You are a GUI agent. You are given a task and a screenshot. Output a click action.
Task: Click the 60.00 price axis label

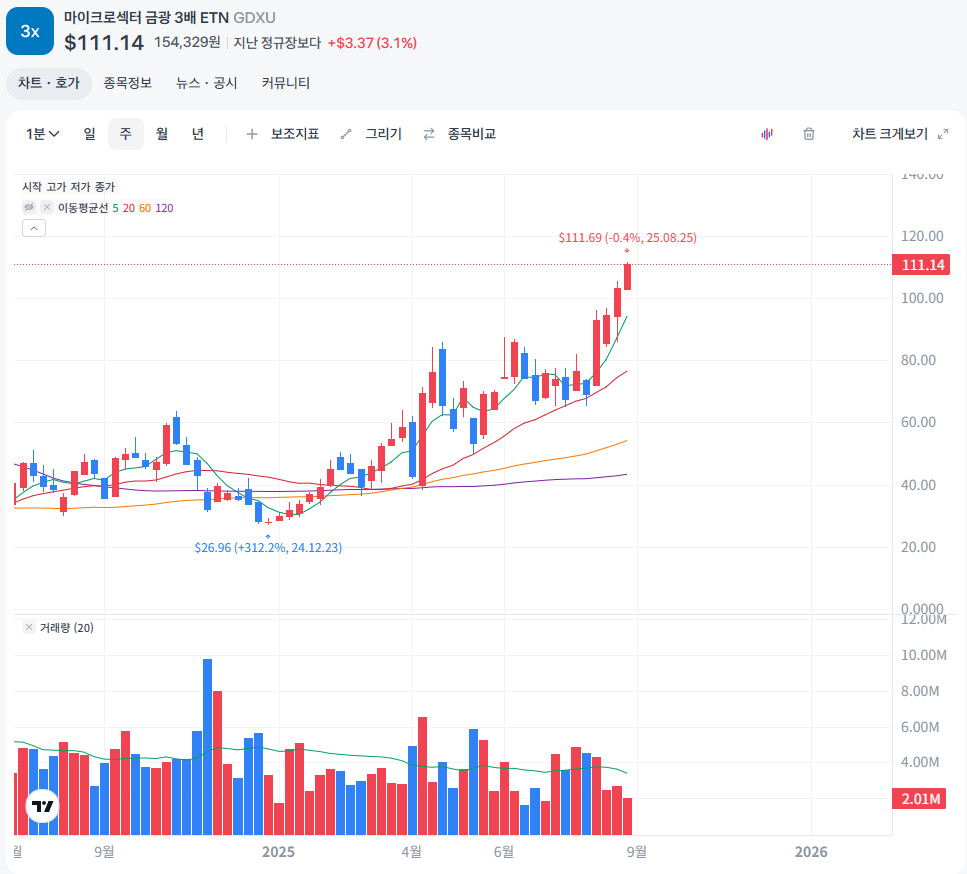[918, 423]
